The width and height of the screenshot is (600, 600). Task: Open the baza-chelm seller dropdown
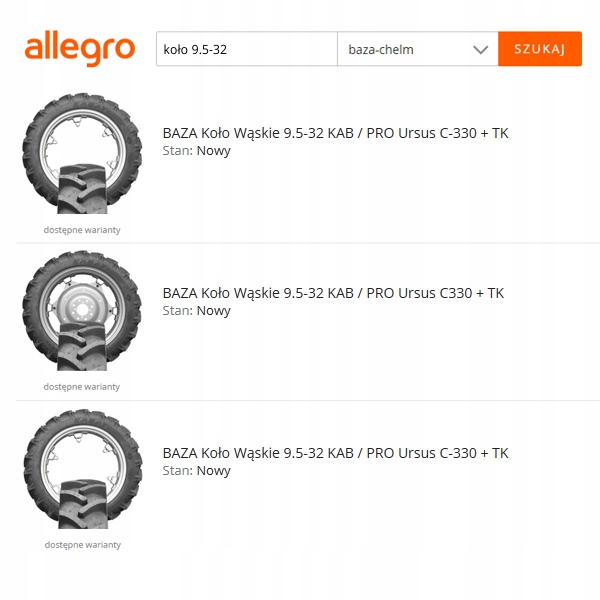418,49
